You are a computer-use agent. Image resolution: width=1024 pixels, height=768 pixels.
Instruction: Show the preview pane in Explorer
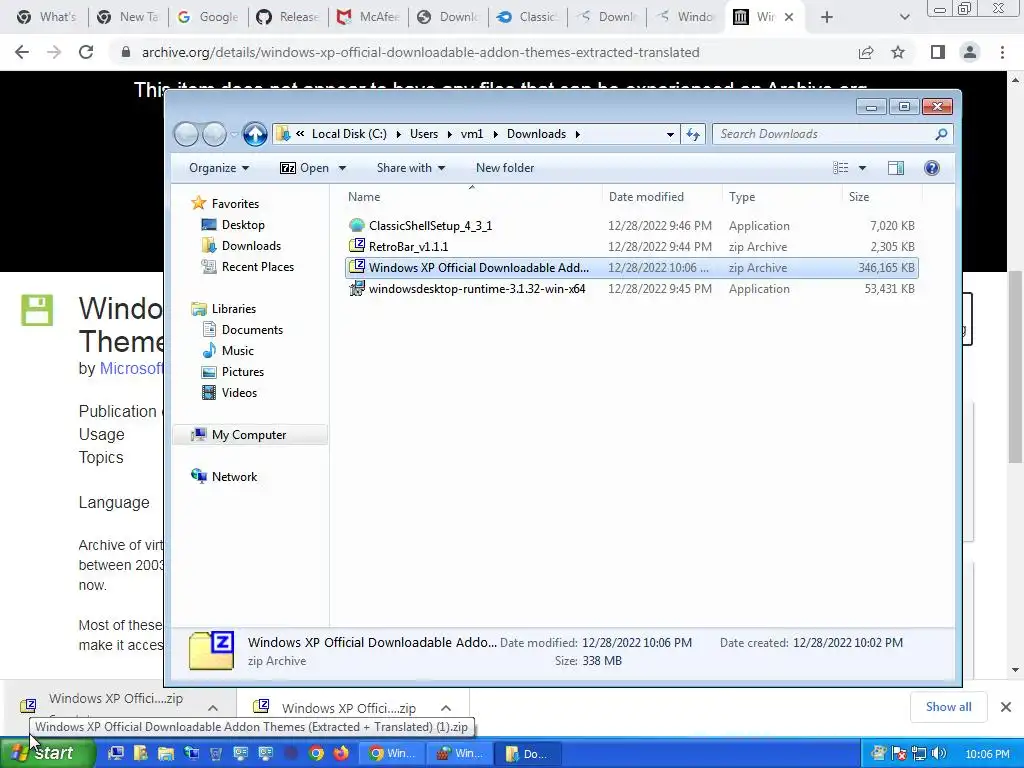pyautogui.click(x=895, y=168)
